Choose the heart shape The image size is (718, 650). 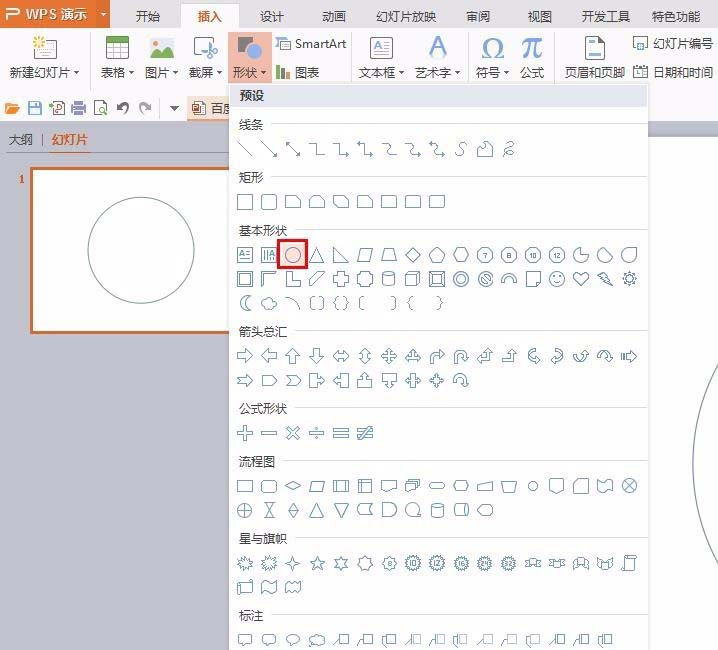[581, 279]
